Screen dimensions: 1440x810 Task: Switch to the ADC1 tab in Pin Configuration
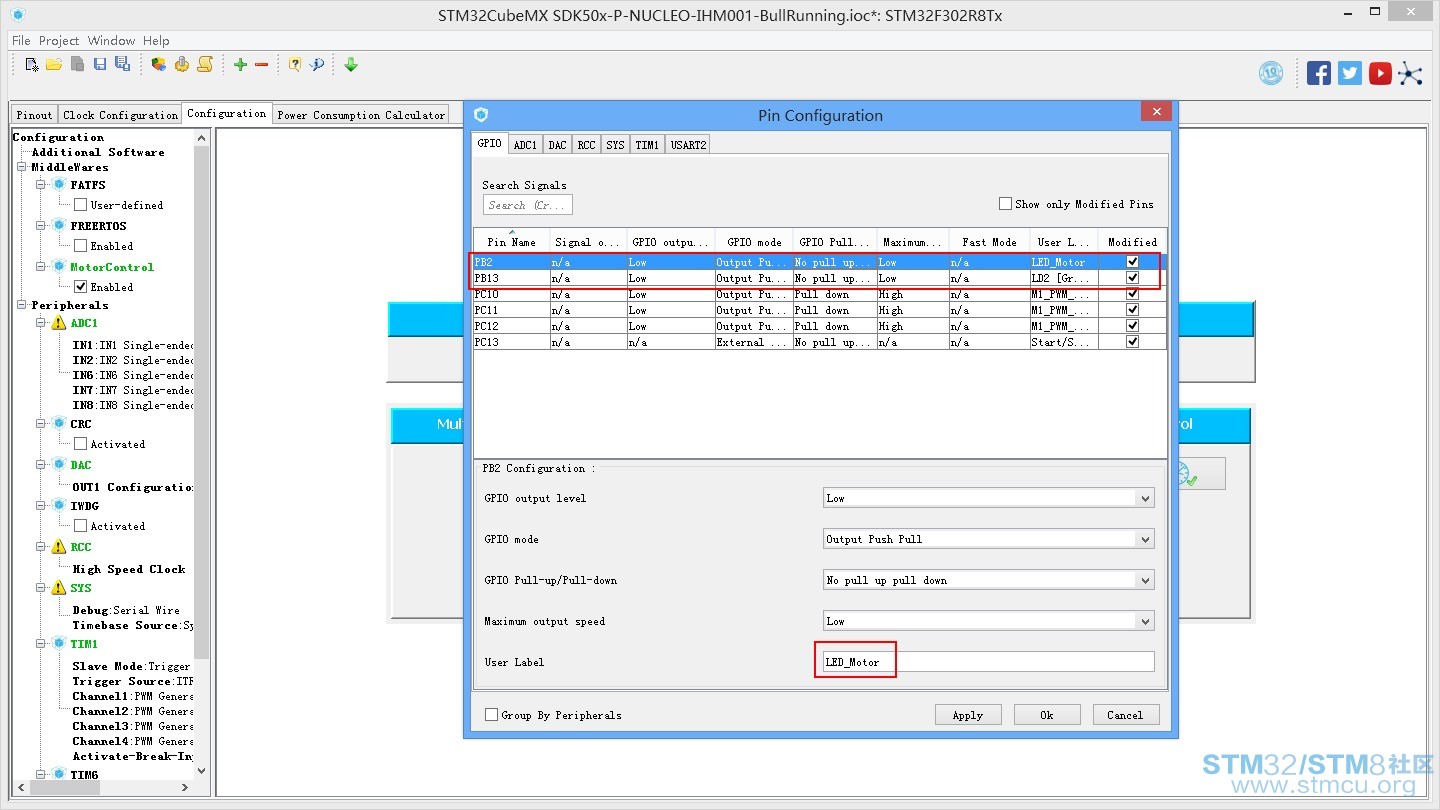[525, 145]
